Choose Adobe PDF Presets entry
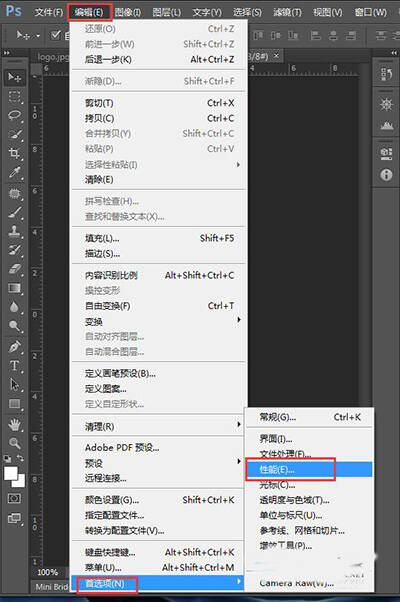The height and width of the screenshot is (602, 400). (158, 448)
